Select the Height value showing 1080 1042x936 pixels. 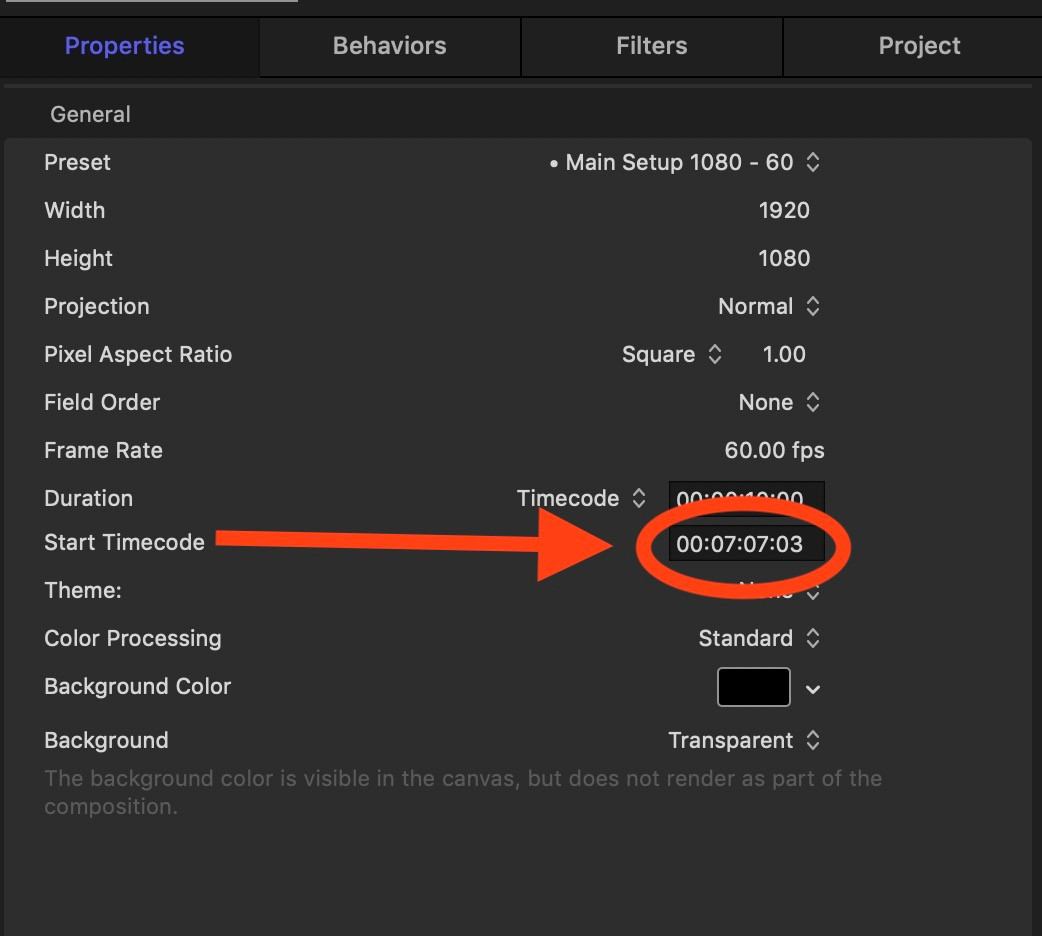coord(783,258)
